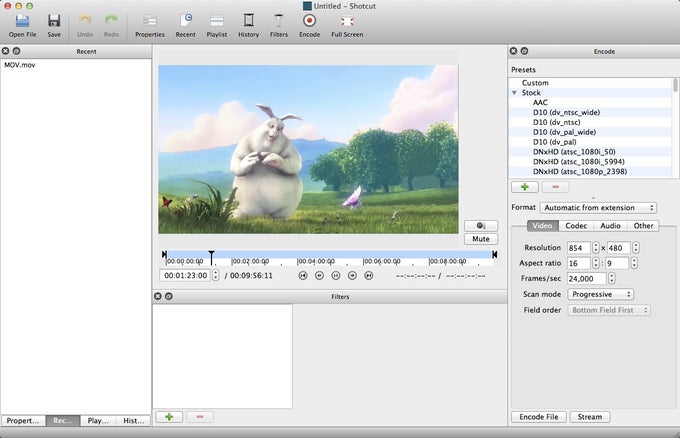
Task: Click the playhead marker on the scrubber
Action: click(211, 257)
